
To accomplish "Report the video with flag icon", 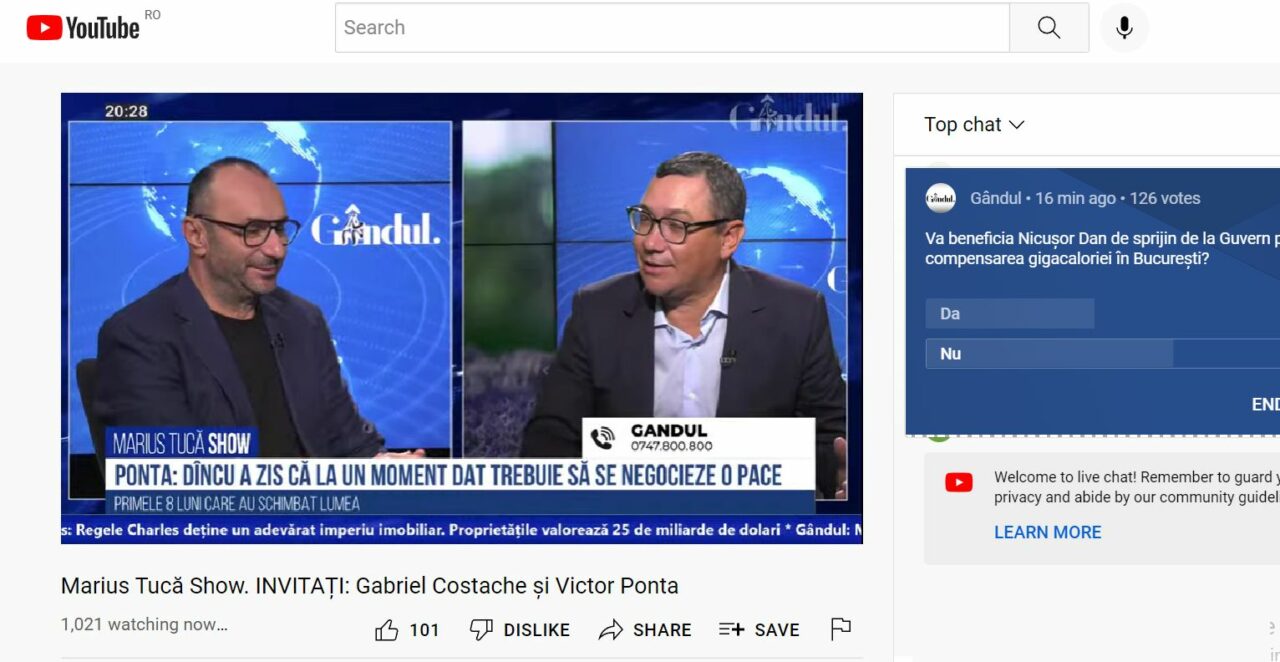I will 841,629.
